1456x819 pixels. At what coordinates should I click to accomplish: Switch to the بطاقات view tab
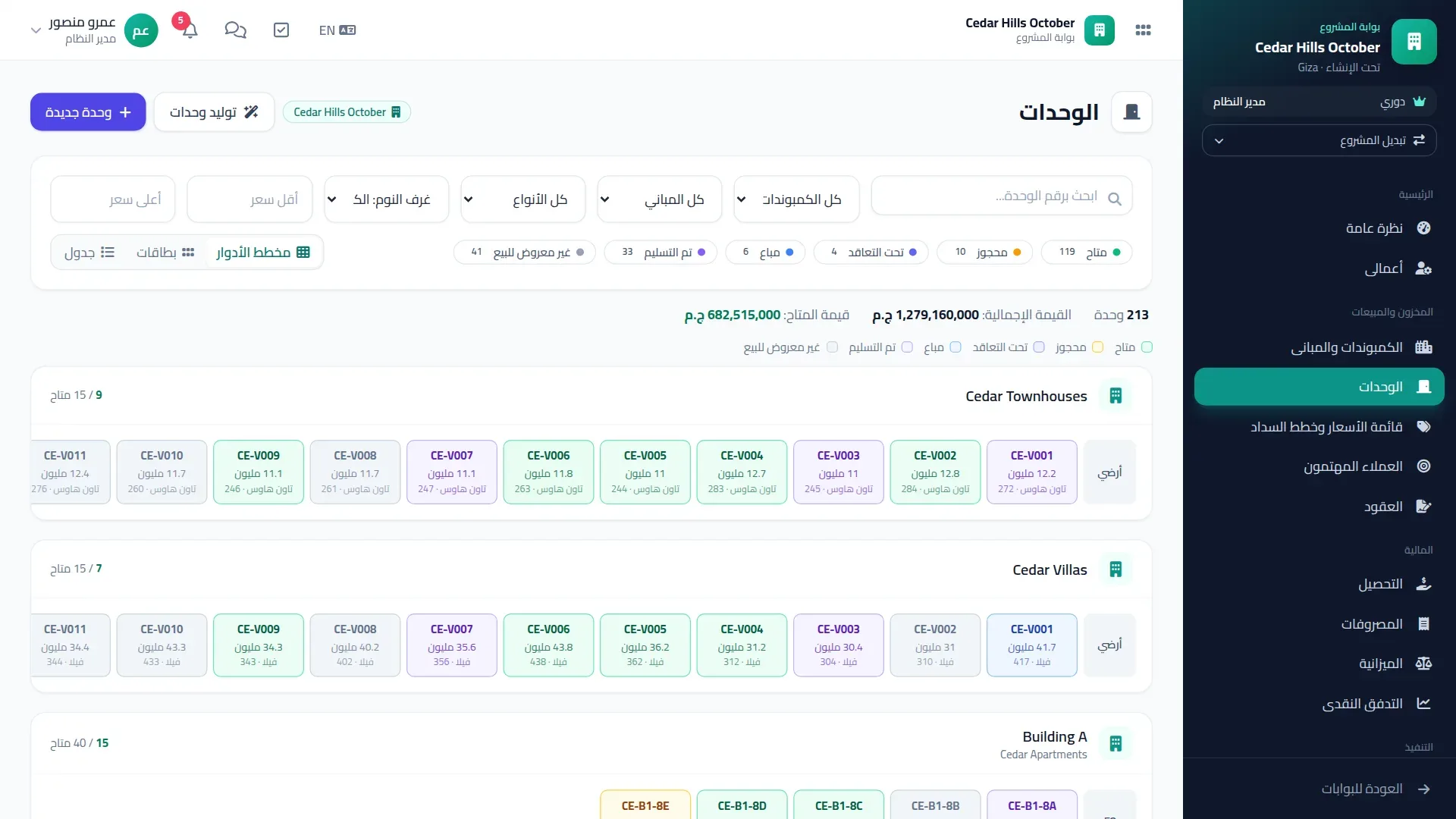165,253
